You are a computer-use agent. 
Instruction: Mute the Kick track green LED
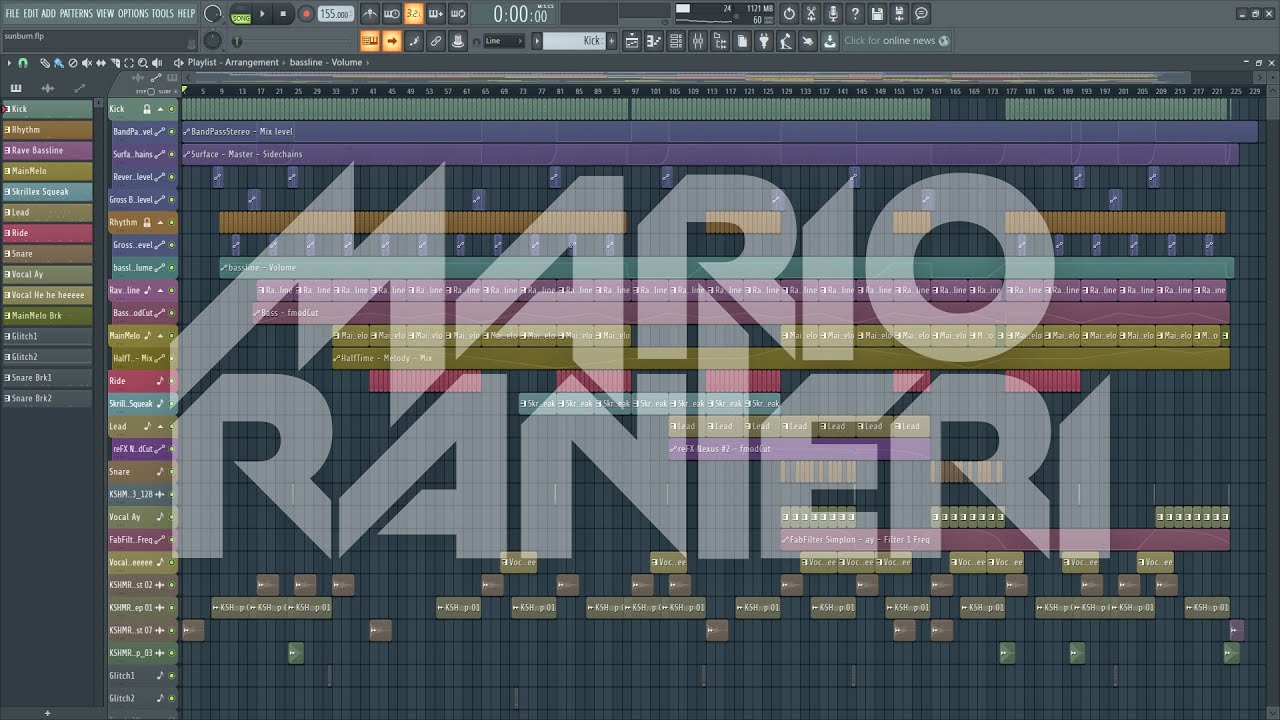point(171,109)
